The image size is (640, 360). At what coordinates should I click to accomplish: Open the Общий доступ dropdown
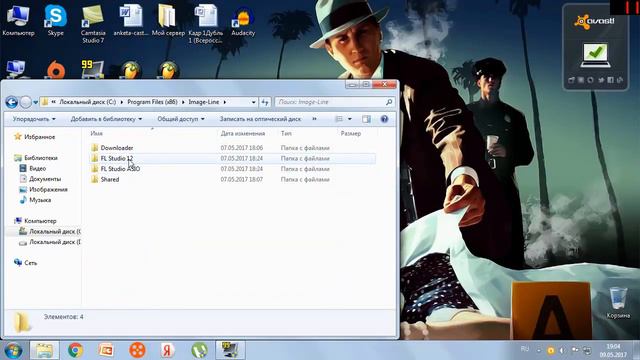pyautogui.click(x=181, y=119)
